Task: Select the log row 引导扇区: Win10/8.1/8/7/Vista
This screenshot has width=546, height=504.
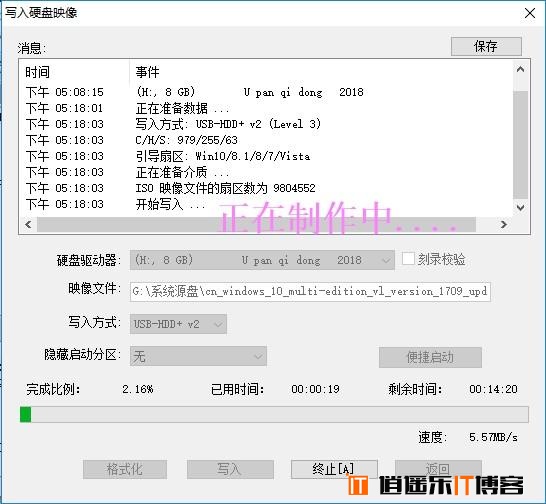Action: click(x=266, y=156)
